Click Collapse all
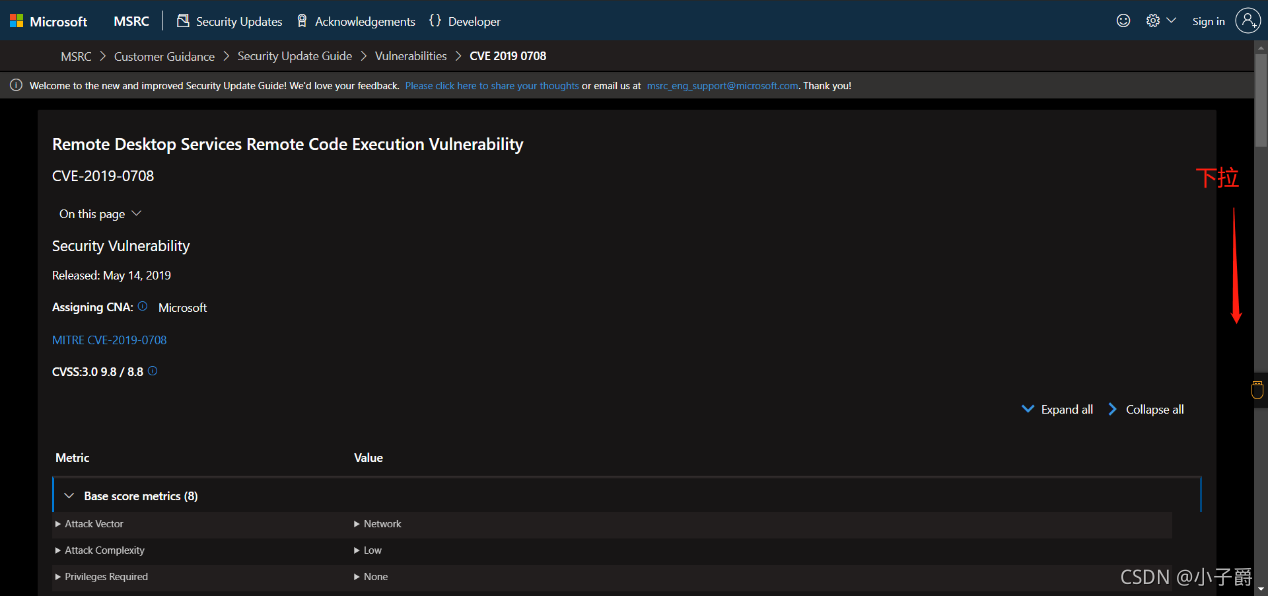This screenshot has height=596, width=1268. [1146, 409]
